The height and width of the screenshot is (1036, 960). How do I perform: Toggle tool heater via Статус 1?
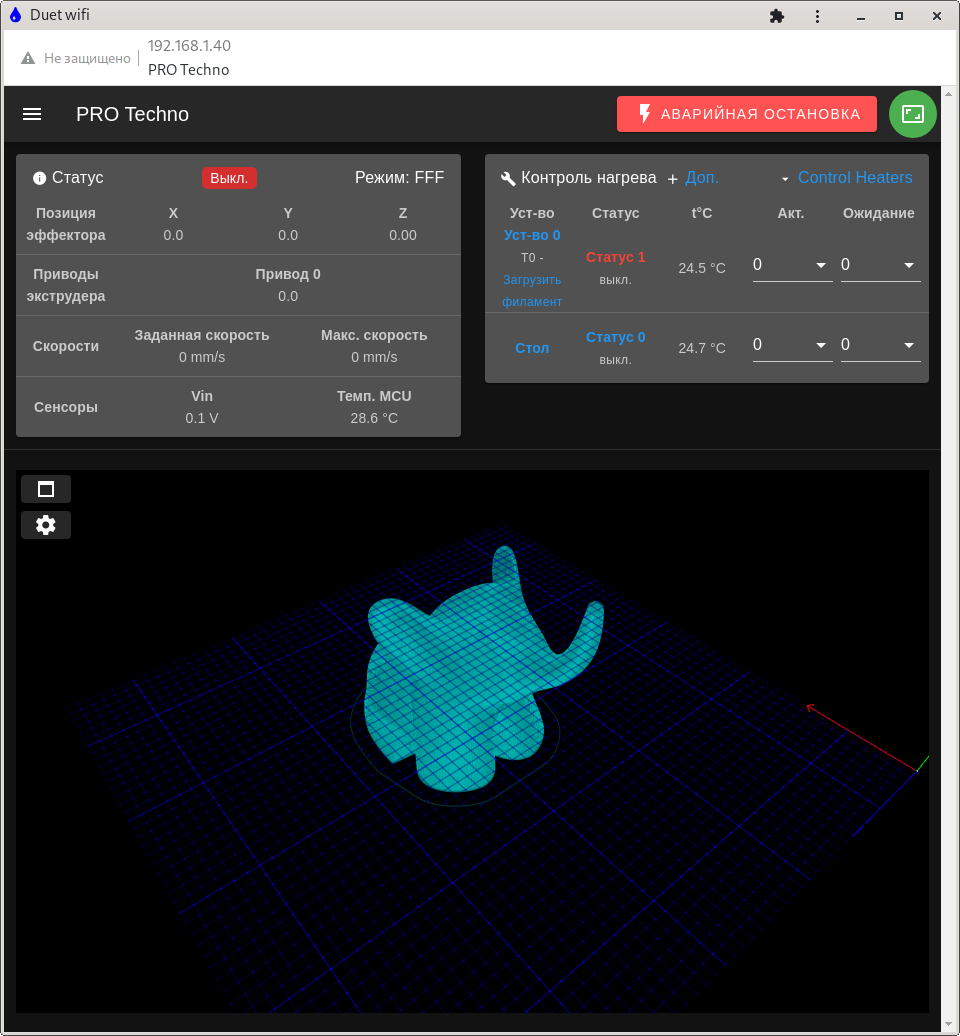[615, 257]
